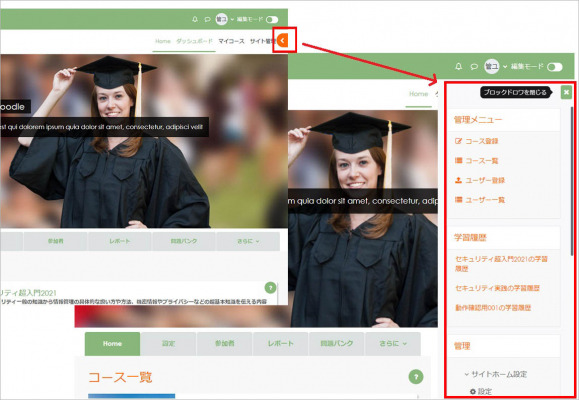
Task: Click the 管理メニュー block heading
Action: (478, 120)
